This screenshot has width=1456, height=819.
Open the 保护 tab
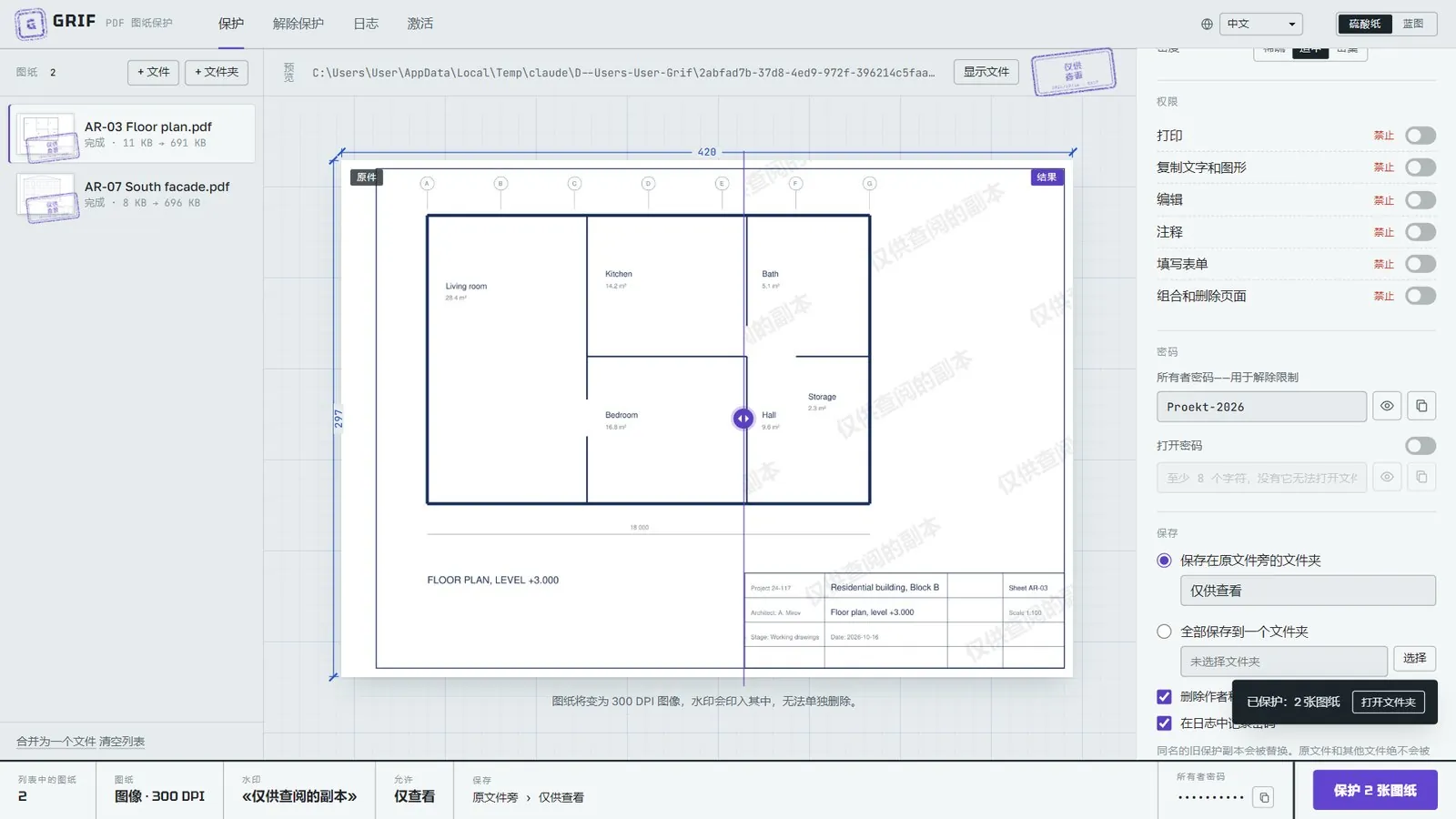(x=231, y=24)
